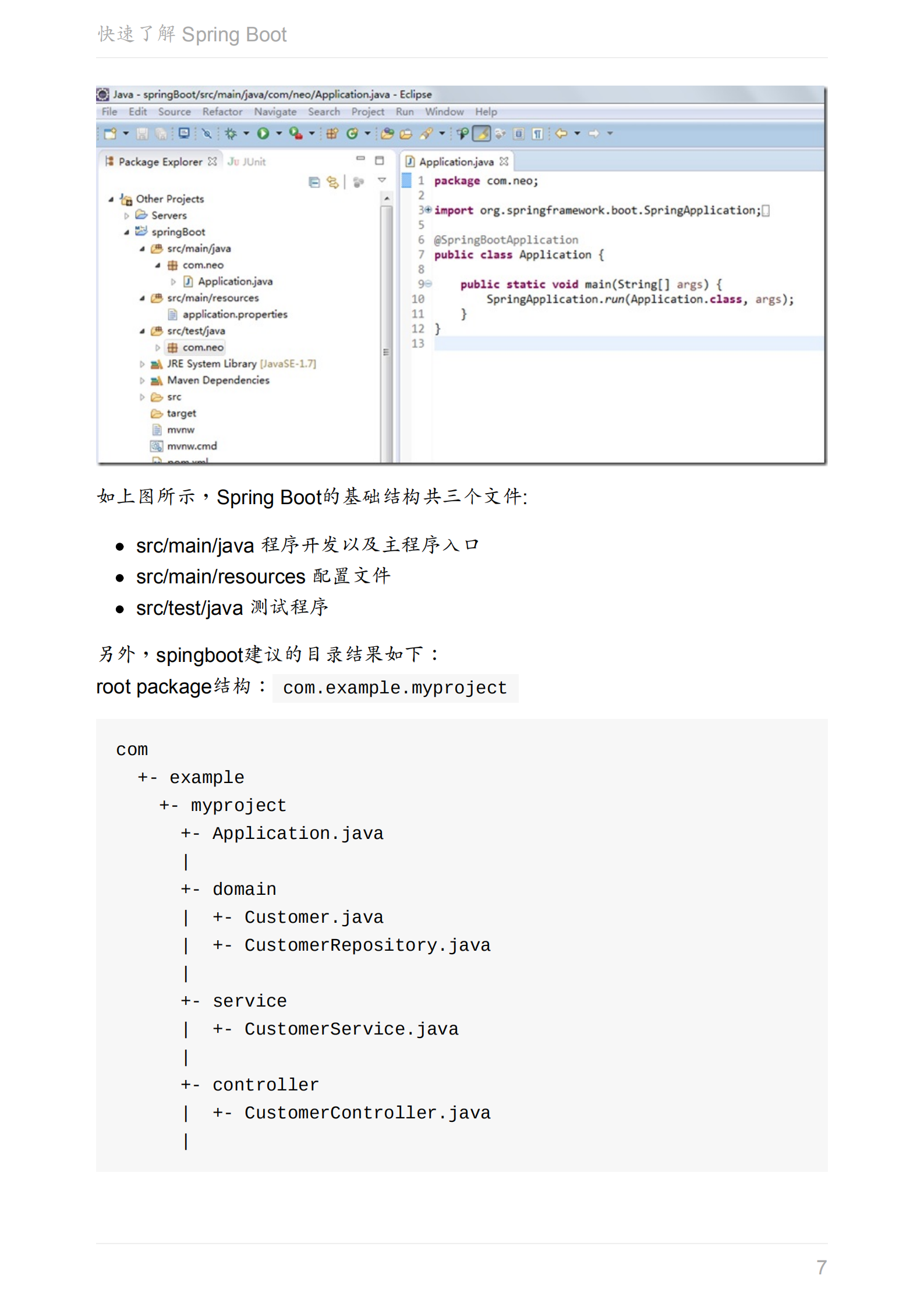The image size is (924, 1307).
Task: Open the External Tools dropdown arrow
Action: click(x=312, y=134)
